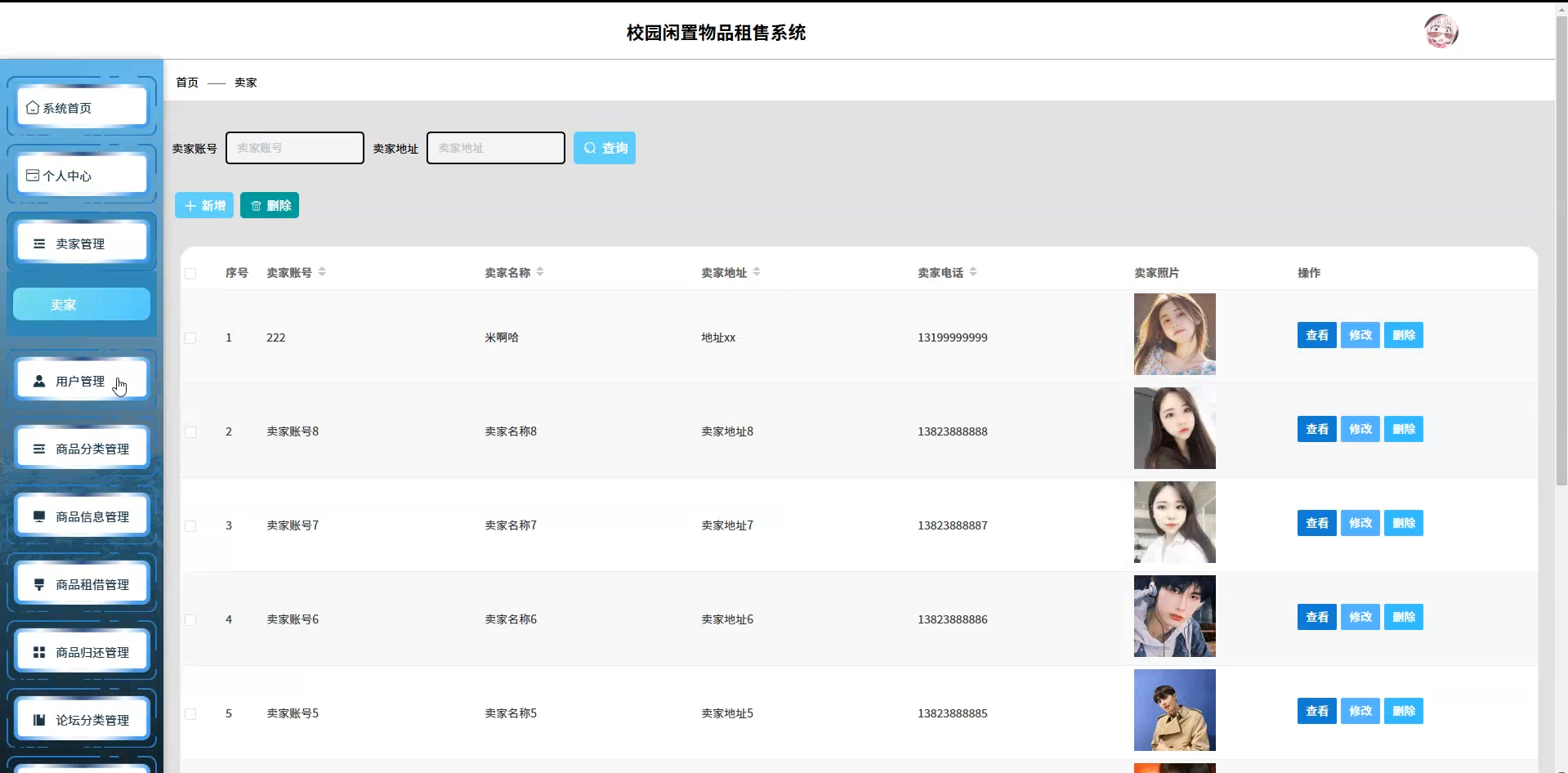Click 修改 for 卖家账号8
The width and height of the screenshot is (1568, 773).
(1360, 429)
